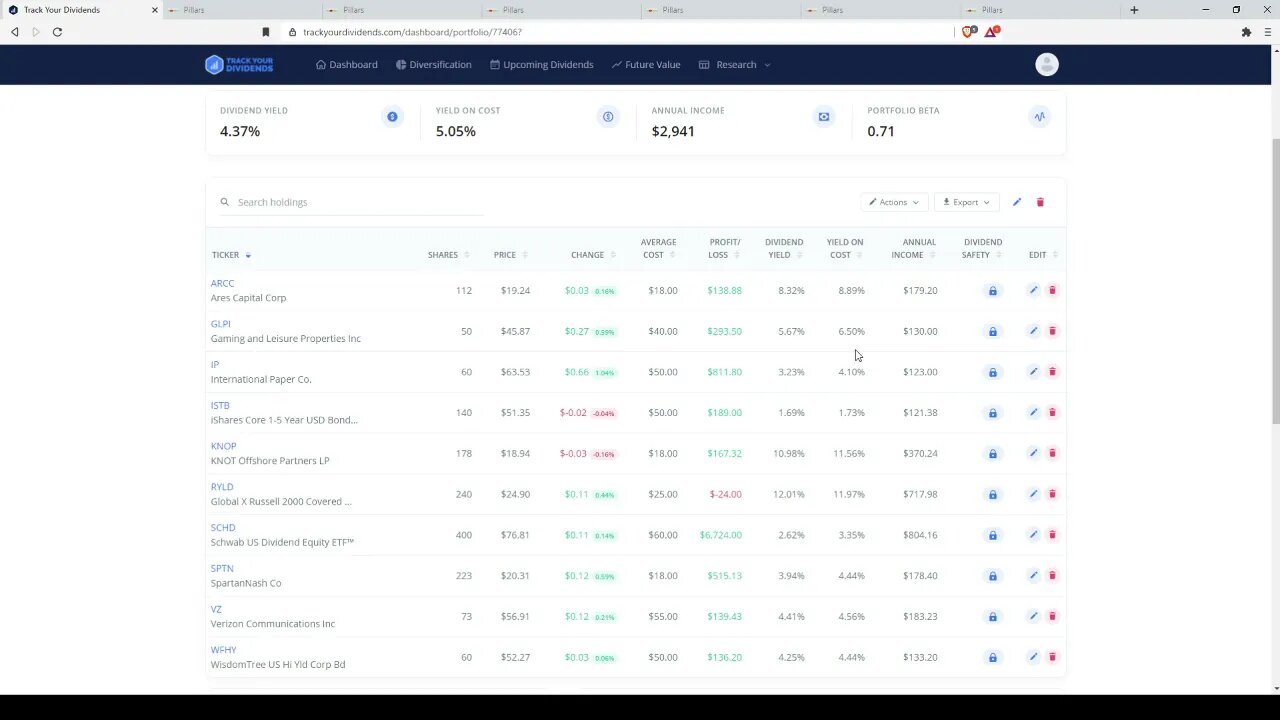Edit the RYLD holding pencil icon
Viewport: 1280px width, 720px height.
1033,494
